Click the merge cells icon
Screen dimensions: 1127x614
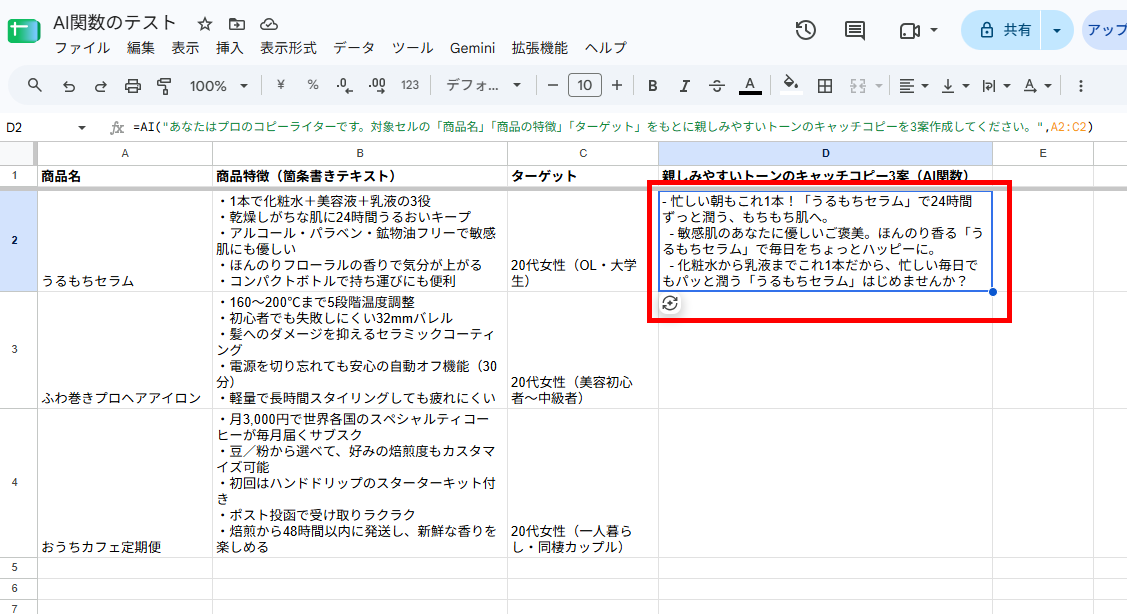pos(857,86)
